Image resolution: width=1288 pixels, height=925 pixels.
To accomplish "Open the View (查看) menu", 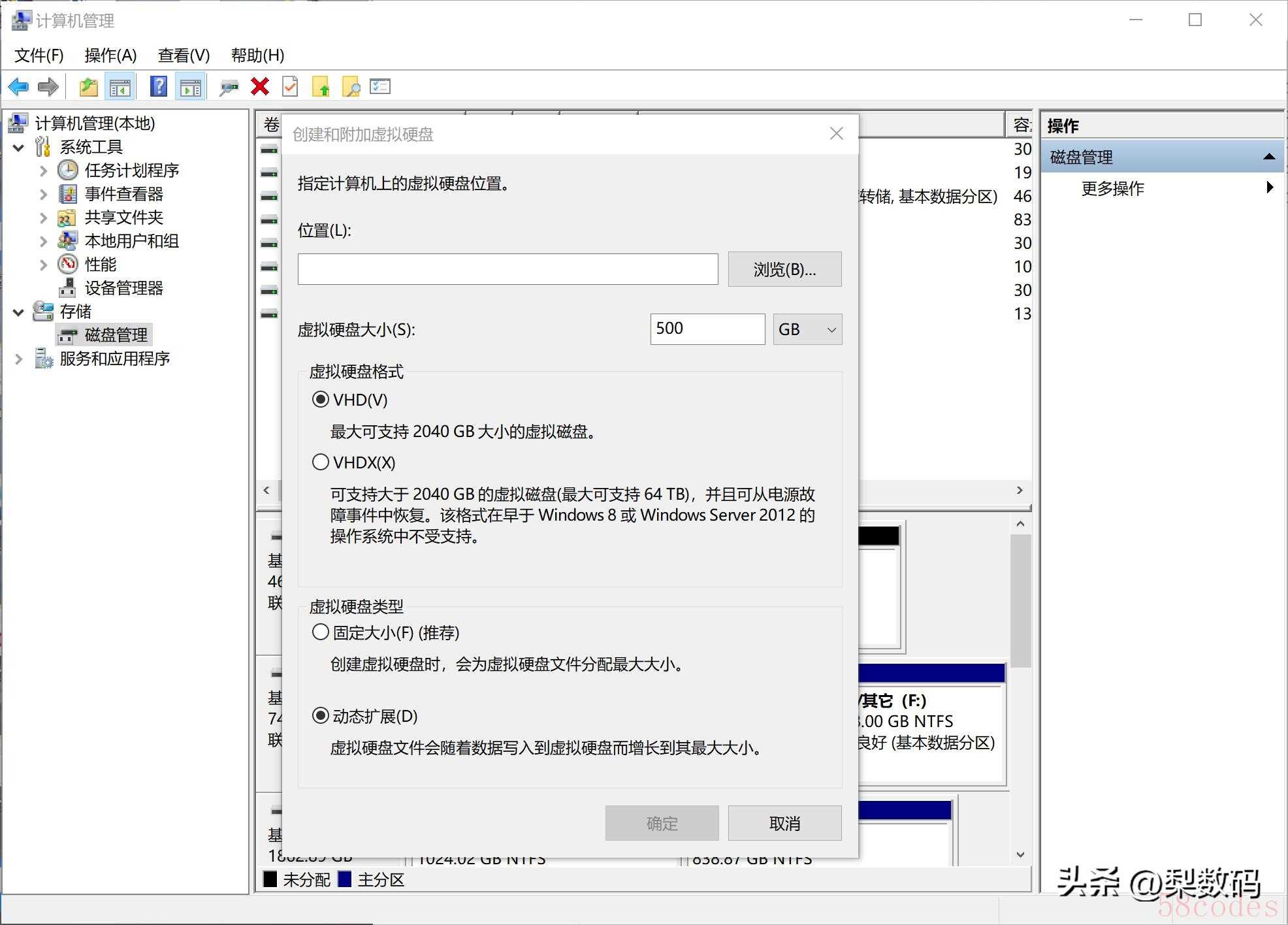I will [x=184, y=56].
